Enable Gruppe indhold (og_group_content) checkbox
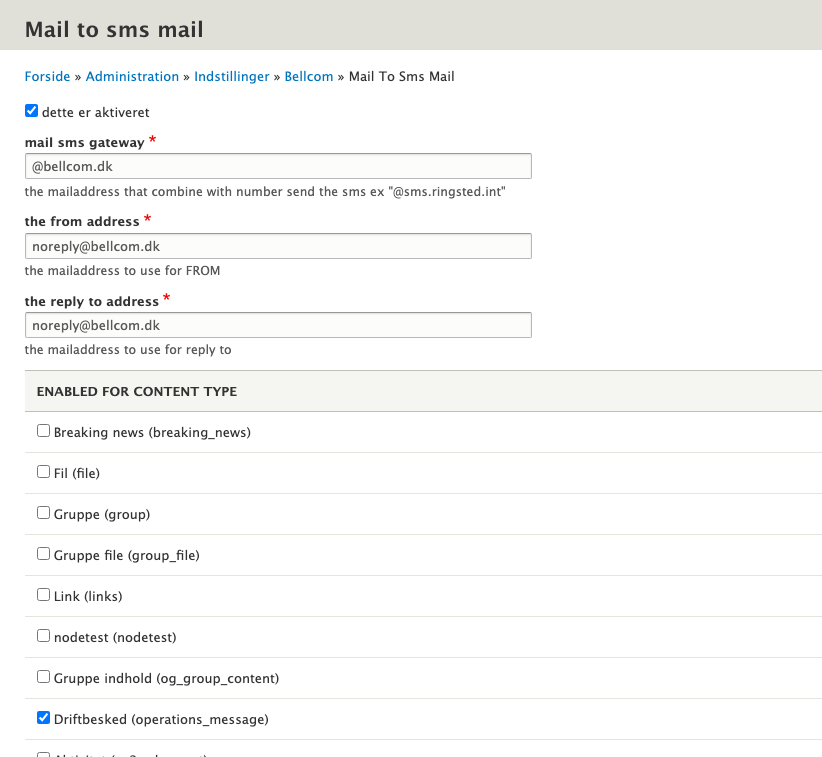Viewport: 822px width, 757px height. point(43,676)
